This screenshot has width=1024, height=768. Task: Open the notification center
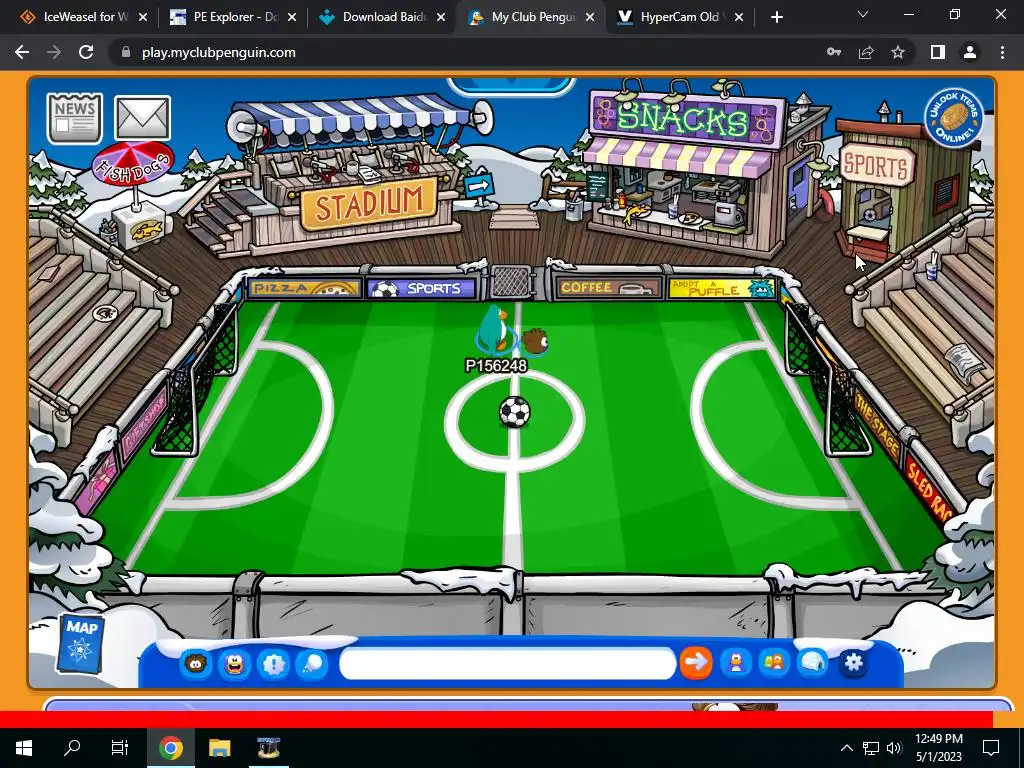click(991, 748)
